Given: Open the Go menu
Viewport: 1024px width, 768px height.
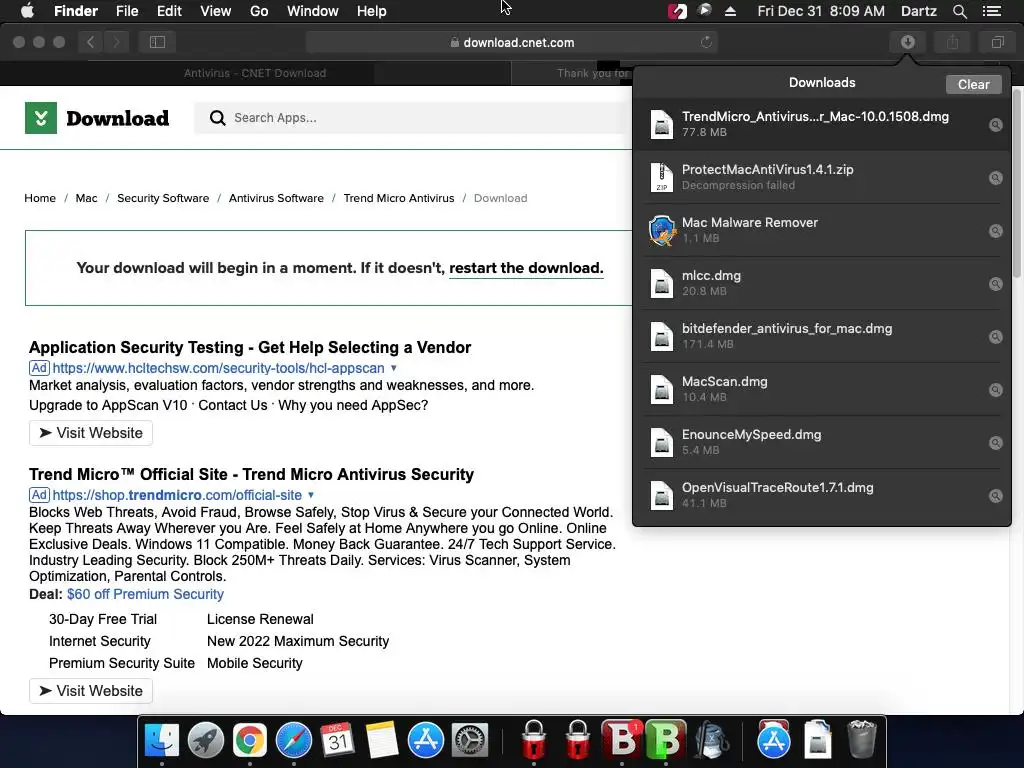Looking at the screenshot, I should (259, 11).
